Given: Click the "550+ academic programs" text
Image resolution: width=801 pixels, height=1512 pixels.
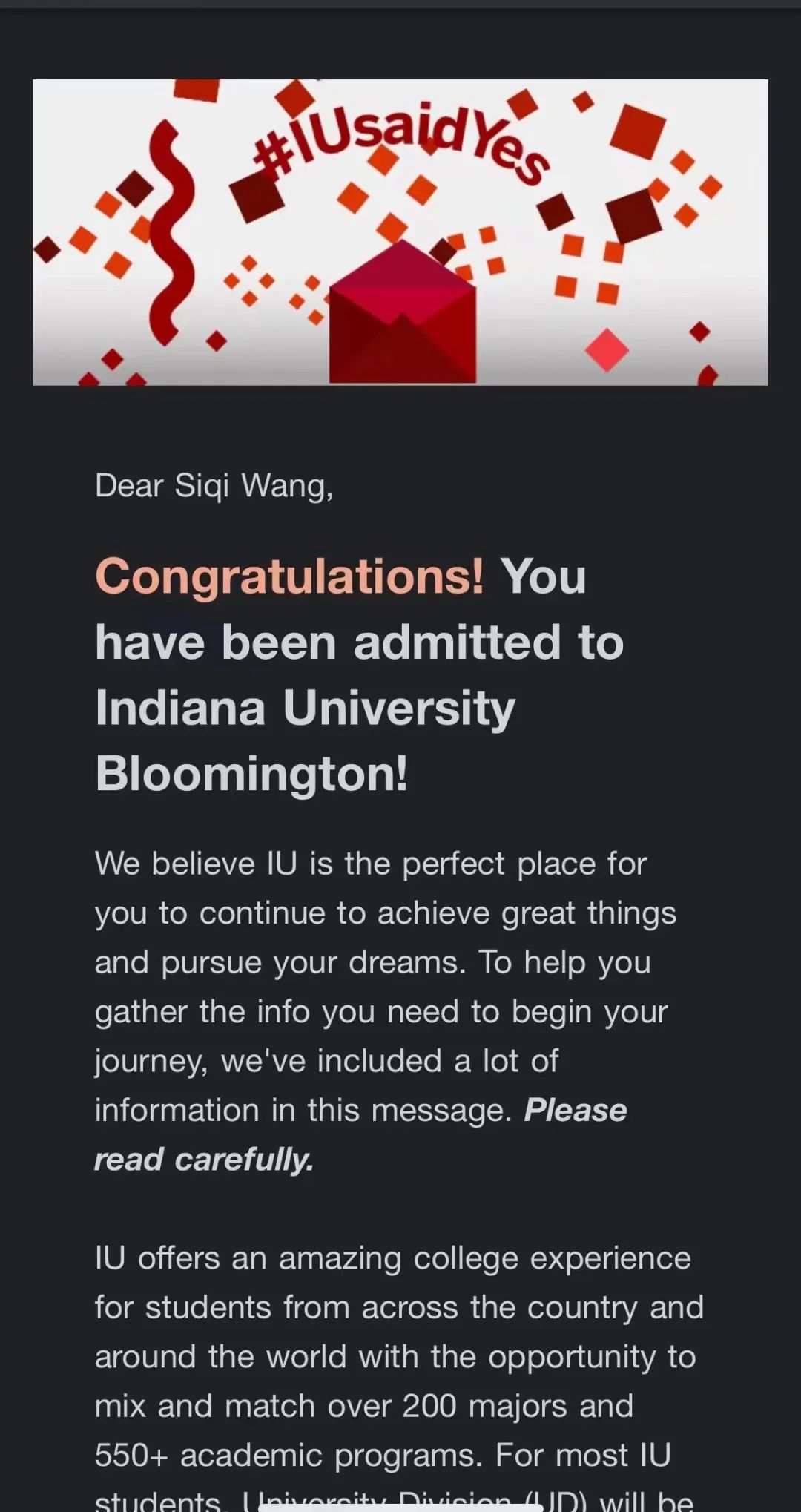Looking at the screenshot, I should click(289, 1456).
